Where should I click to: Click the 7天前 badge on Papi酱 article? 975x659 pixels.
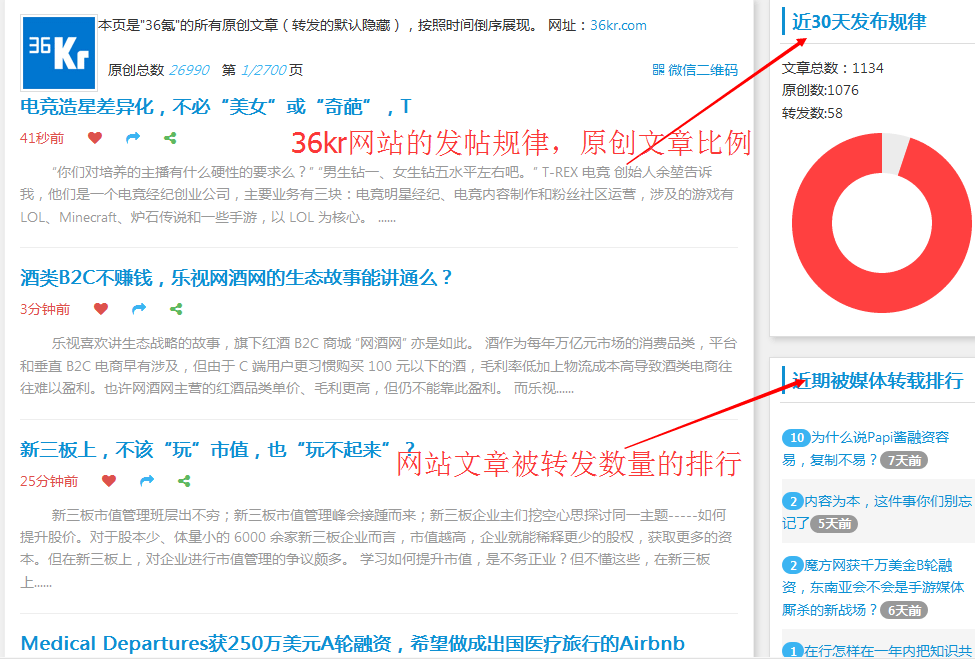904,461
